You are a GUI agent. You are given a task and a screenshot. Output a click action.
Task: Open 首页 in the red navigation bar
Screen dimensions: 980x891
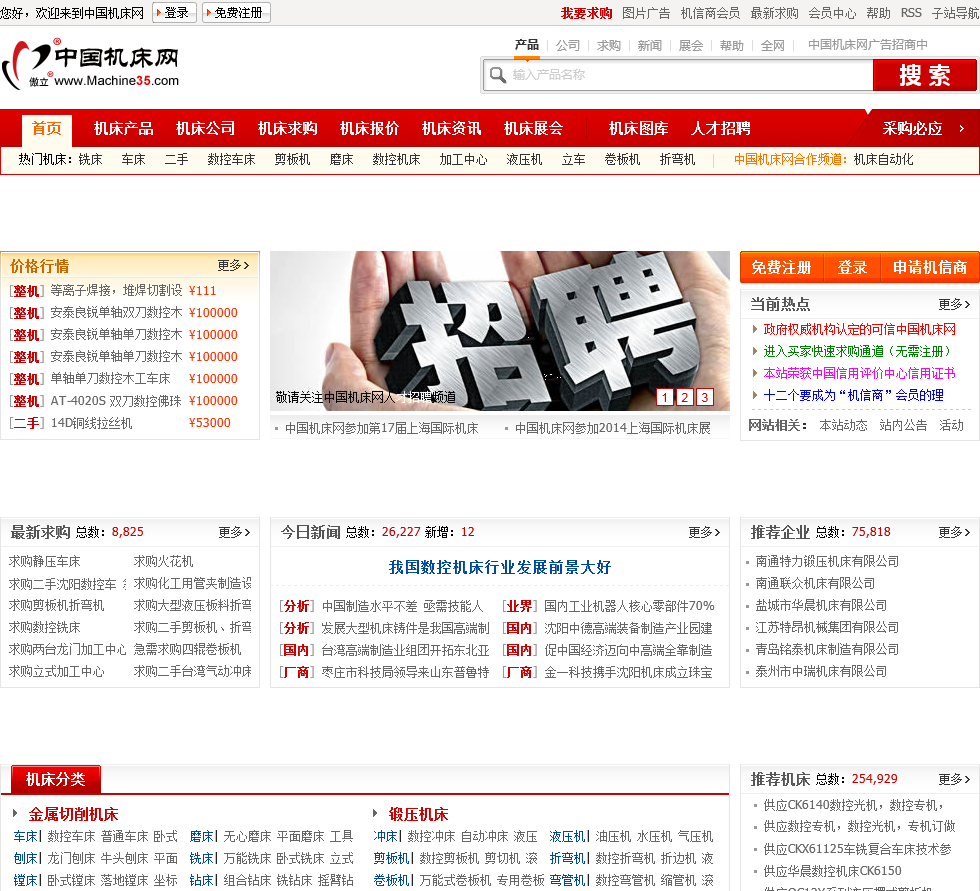click(47, 129)
